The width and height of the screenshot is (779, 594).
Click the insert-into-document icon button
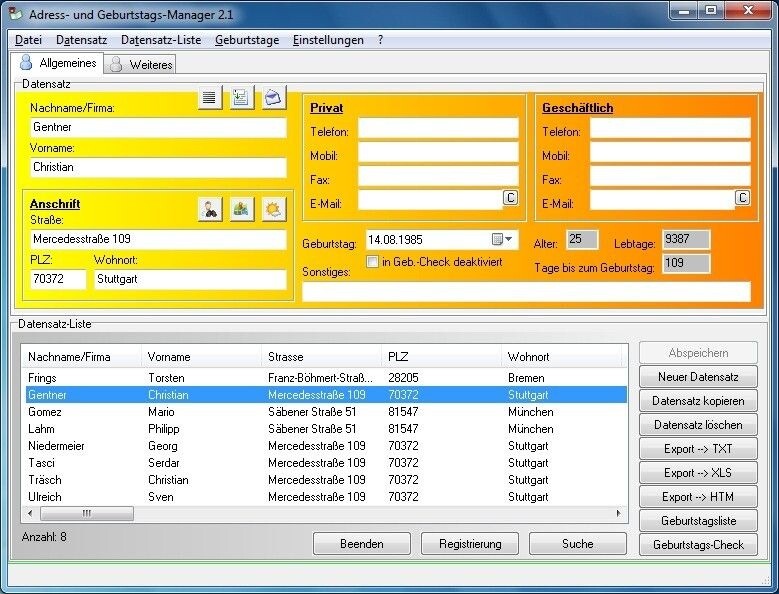click(x=241, y=97)
